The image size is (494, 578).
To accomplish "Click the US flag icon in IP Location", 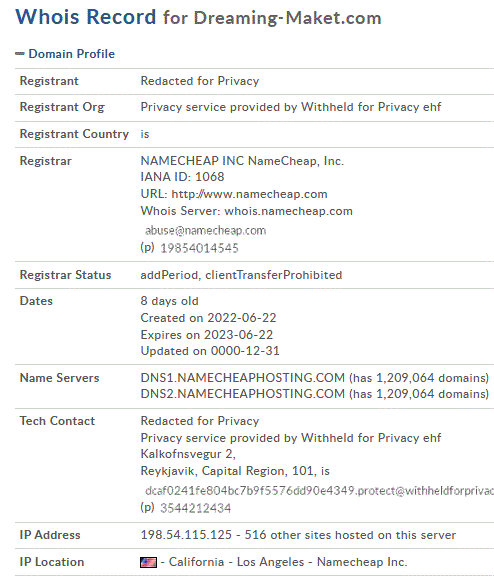I will 148,562.
